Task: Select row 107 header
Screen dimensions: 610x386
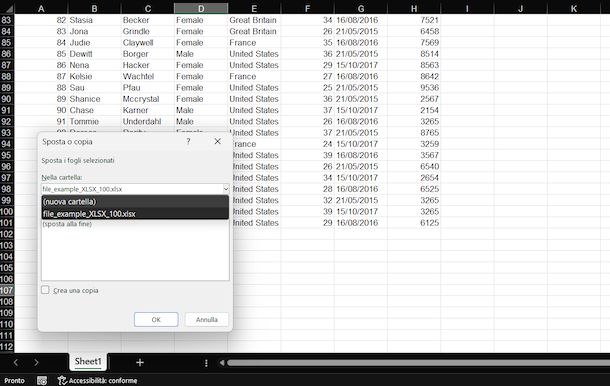Action: (7, 290)
